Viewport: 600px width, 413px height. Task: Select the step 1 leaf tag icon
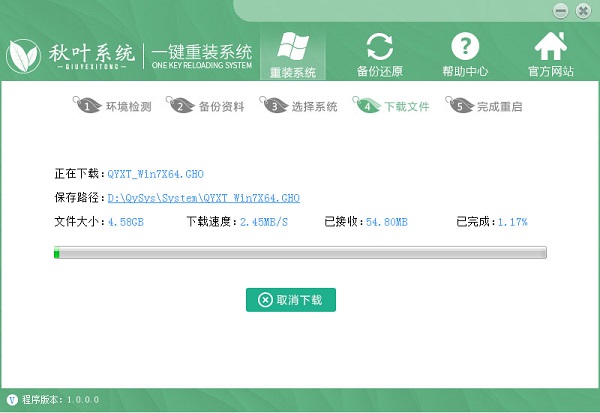pos(86,104)
